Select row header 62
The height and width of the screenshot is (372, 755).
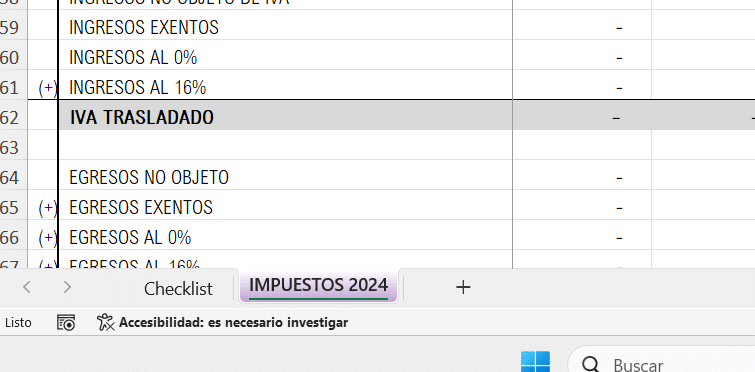tap(13, 115)
